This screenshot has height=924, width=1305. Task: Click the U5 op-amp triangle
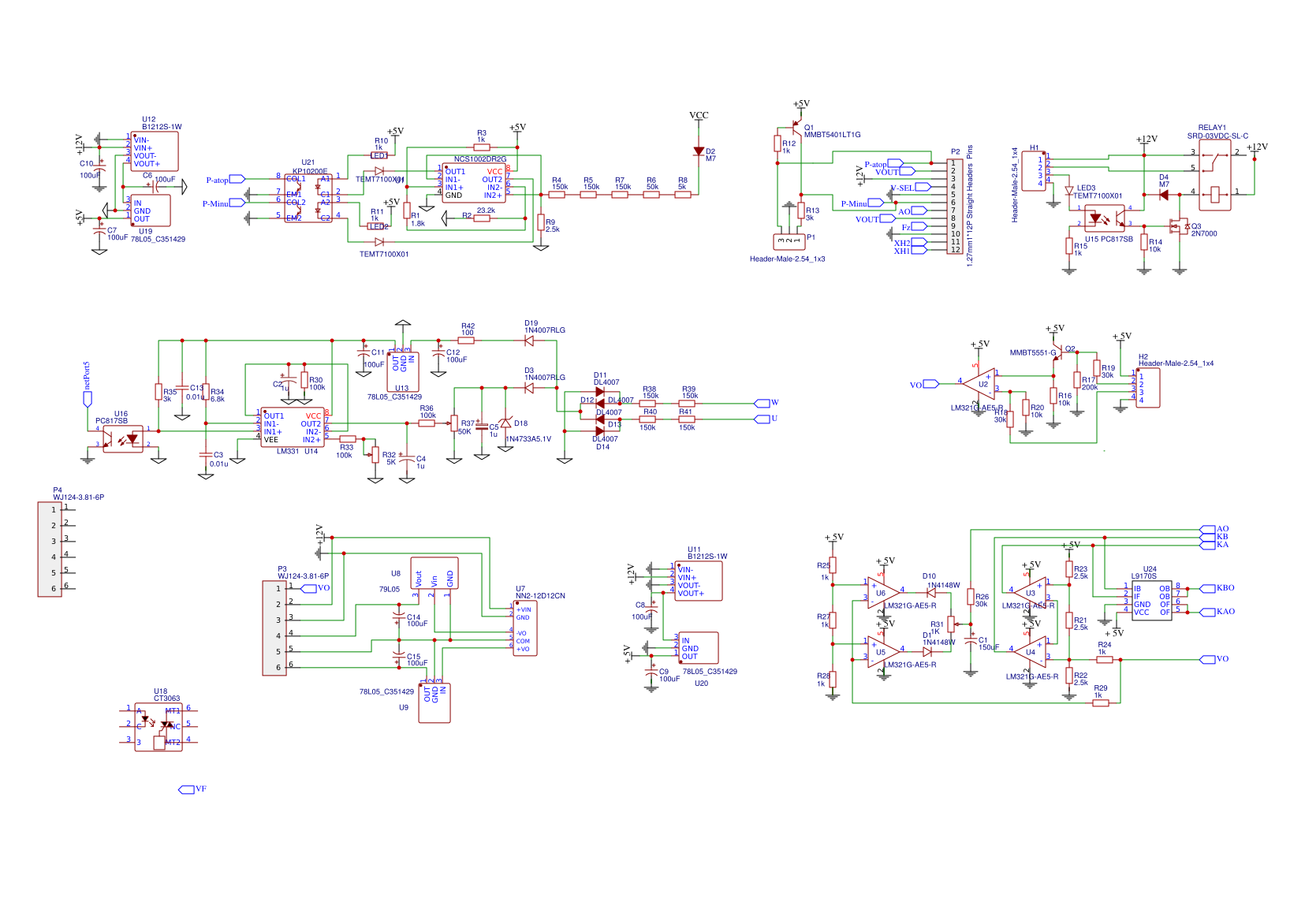point(884,652)
